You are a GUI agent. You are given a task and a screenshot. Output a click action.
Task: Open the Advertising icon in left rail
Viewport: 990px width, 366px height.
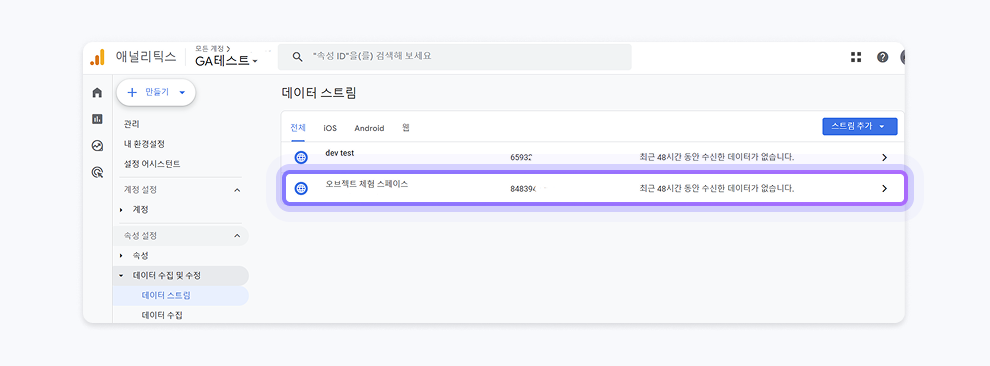[97, 172]
